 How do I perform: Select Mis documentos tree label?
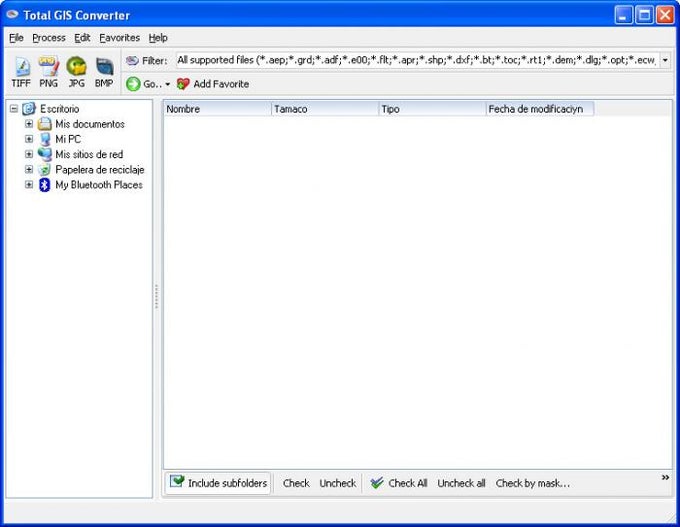[90, 124]
